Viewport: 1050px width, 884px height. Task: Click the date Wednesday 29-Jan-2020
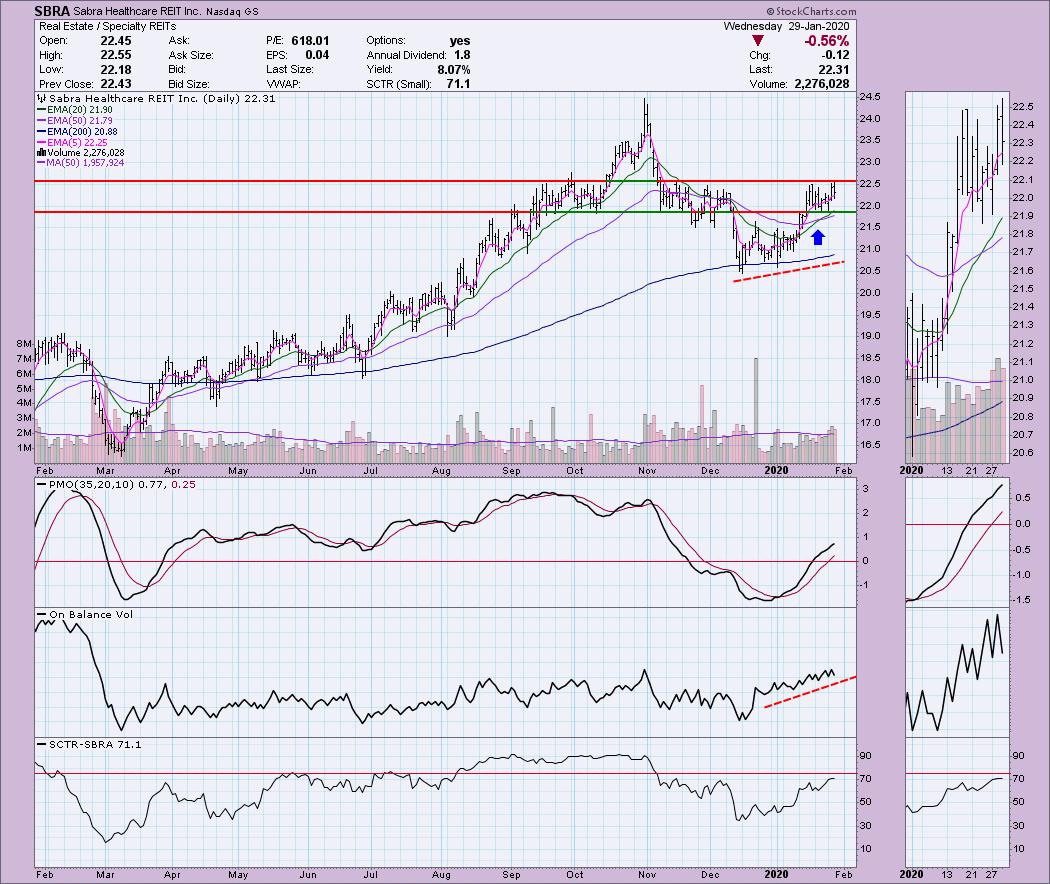pos(786,26)
